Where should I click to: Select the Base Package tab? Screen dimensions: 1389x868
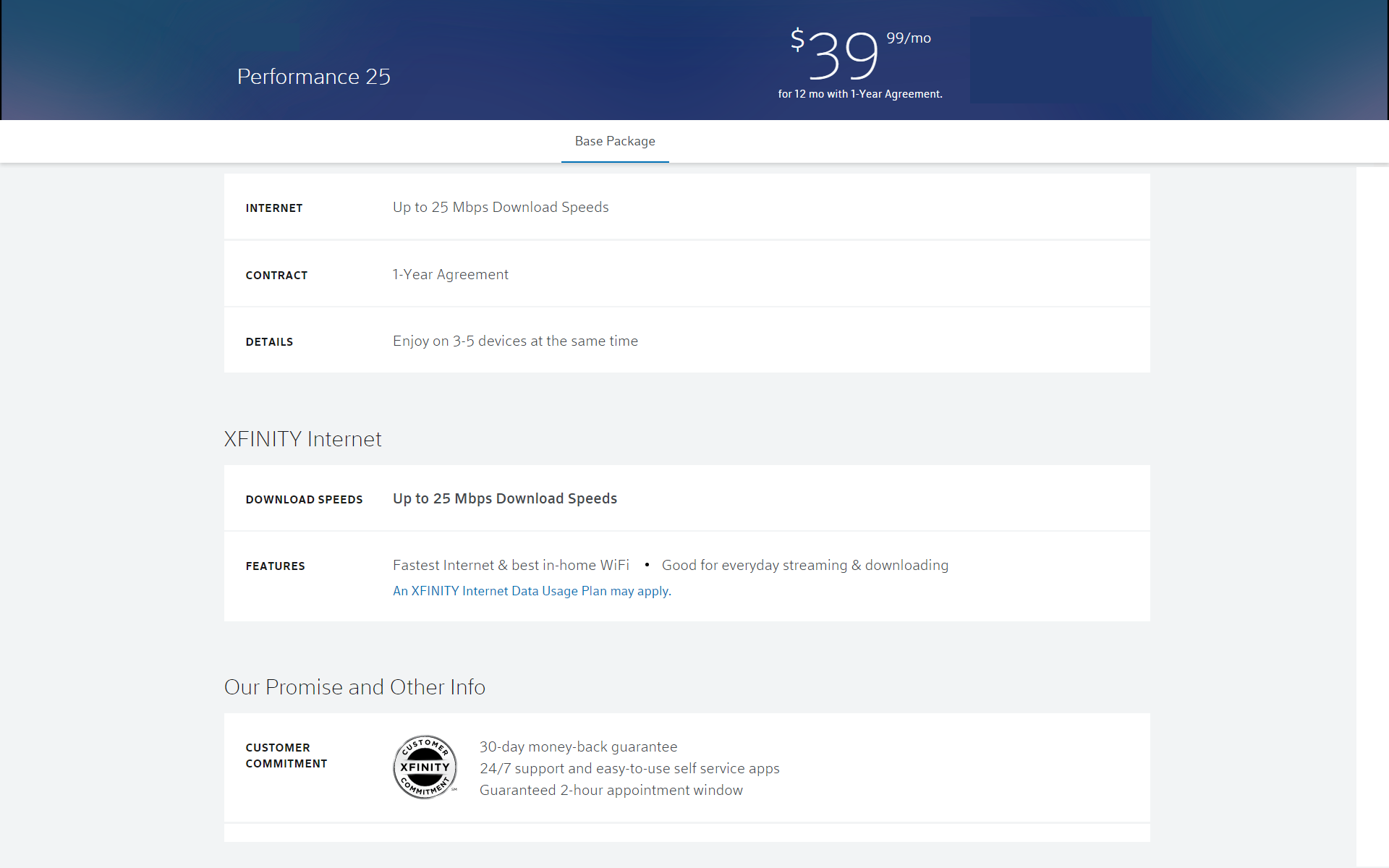pos(615,141)
